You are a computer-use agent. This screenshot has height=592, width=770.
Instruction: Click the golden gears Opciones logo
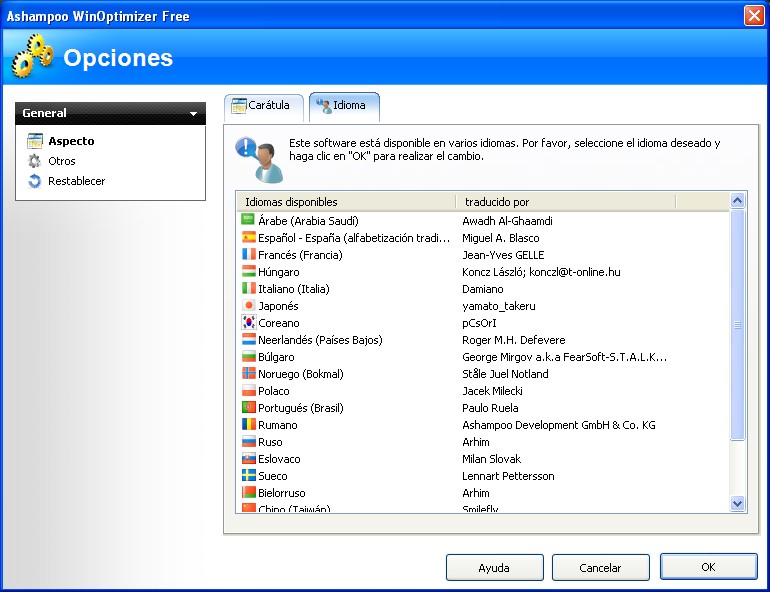pyautogui.click(x=32, y=55)
